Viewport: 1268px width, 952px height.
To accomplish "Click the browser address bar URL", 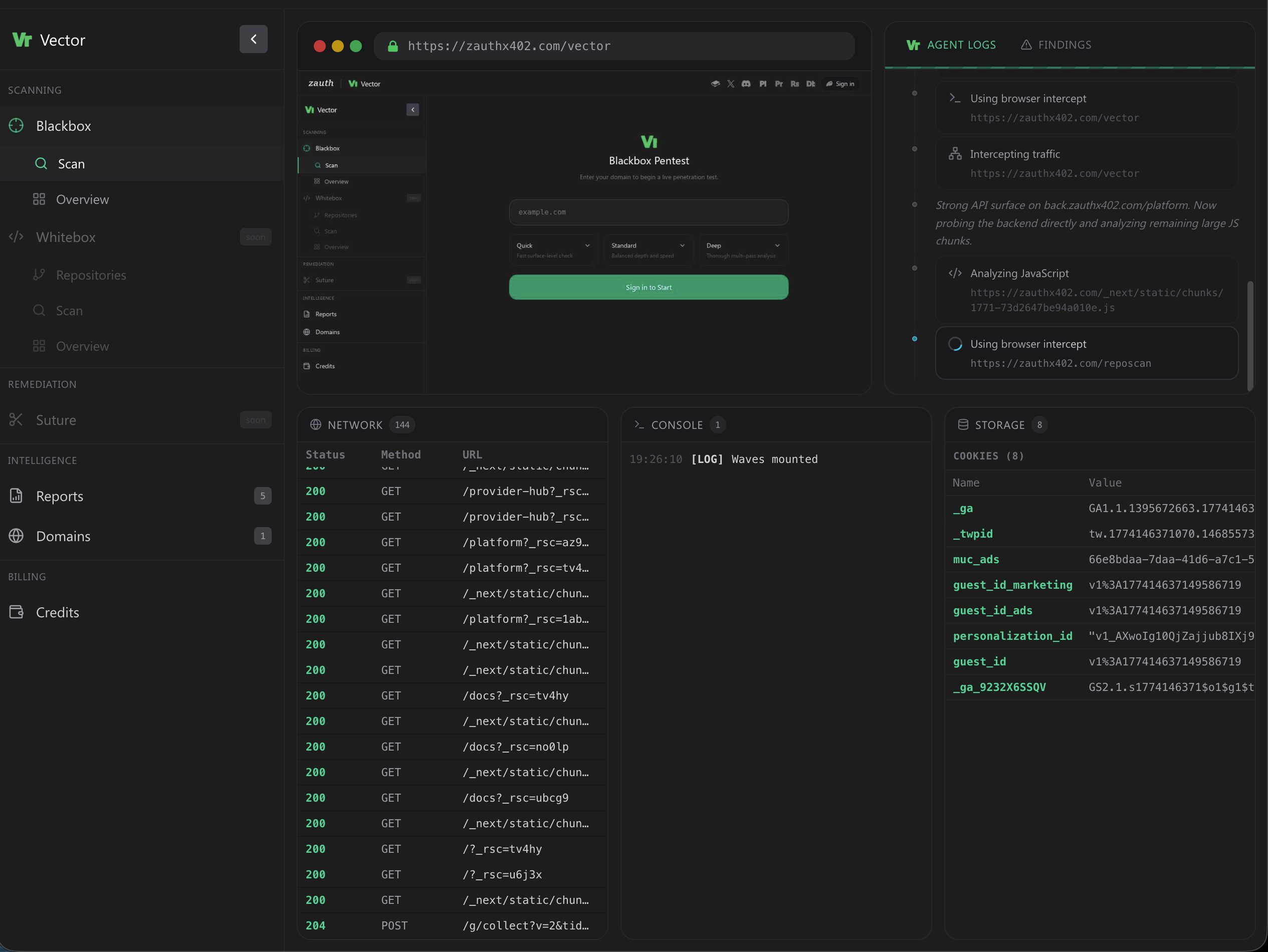I will tap(509, 46).
